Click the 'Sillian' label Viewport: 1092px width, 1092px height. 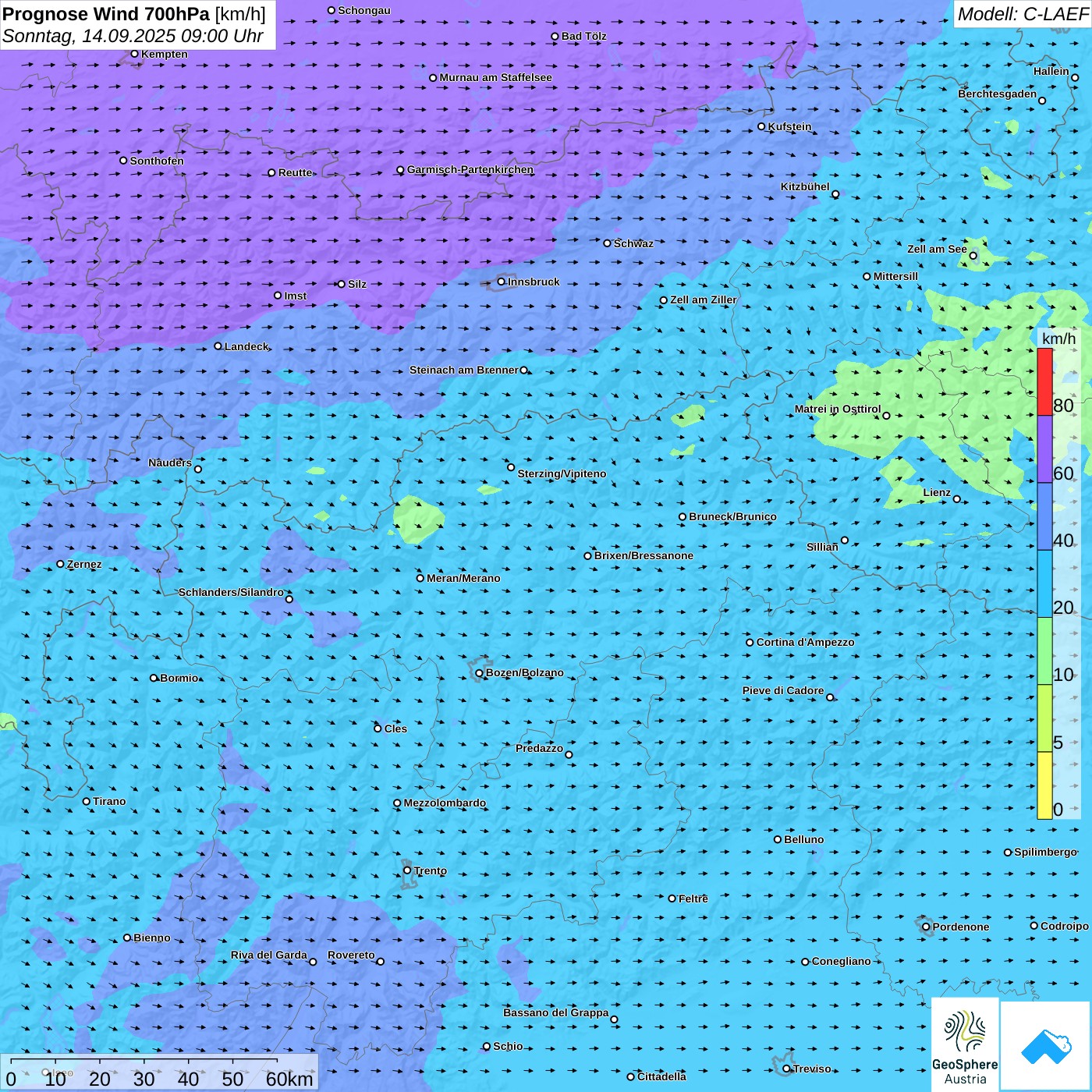pos(822,547)
